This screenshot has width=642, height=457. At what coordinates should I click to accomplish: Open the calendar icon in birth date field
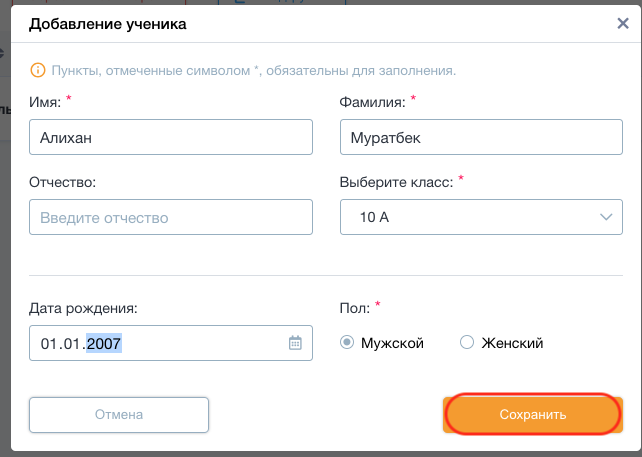[x=295, y=343]
